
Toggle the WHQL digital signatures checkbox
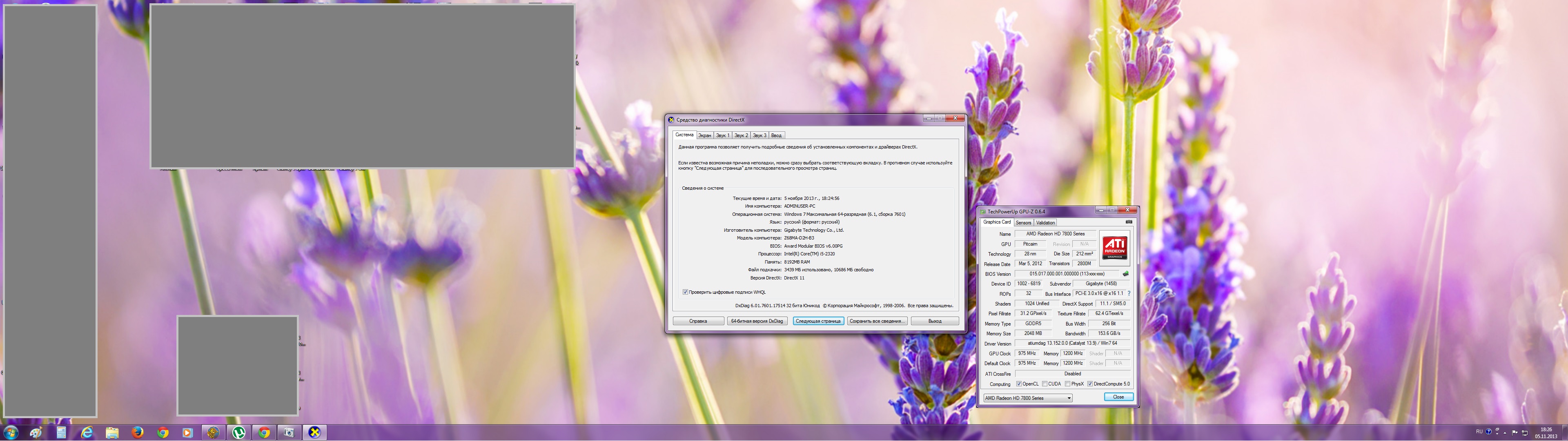686,293
